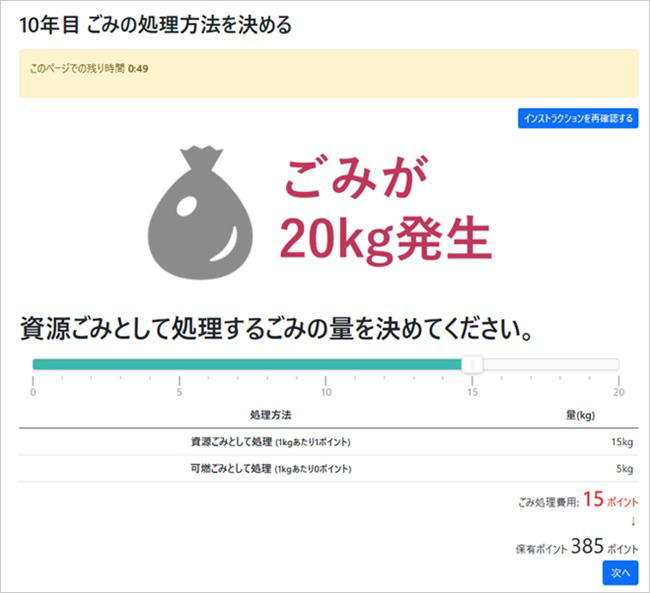
Task: Click the 量(kg) column header
Action: [580, 415]
